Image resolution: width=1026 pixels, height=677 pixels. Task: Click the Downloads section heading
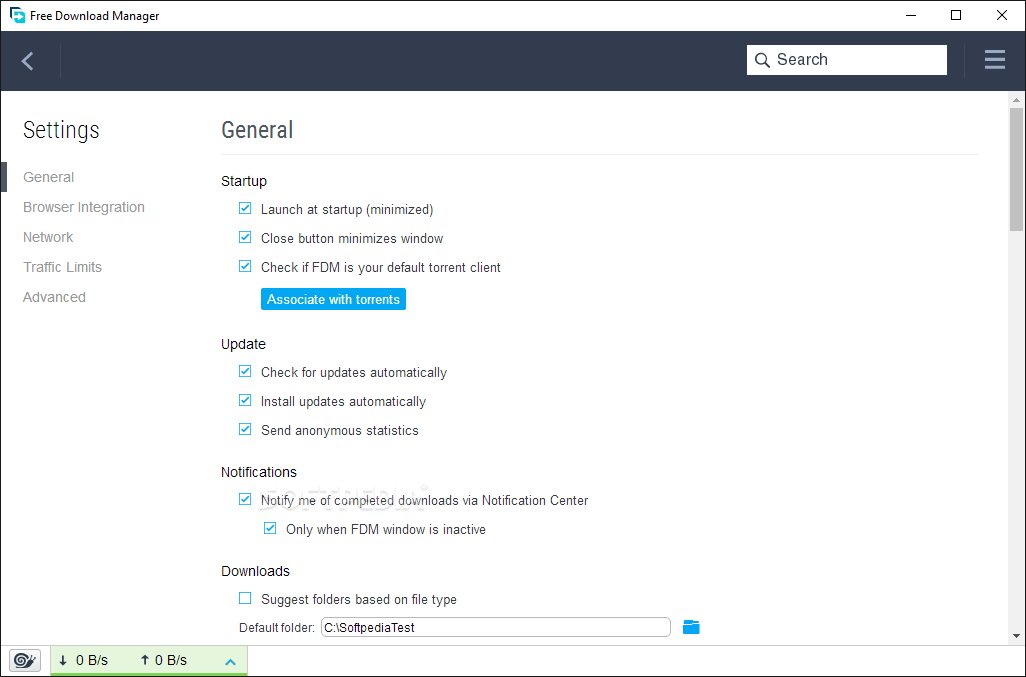(x=255, y=571)
